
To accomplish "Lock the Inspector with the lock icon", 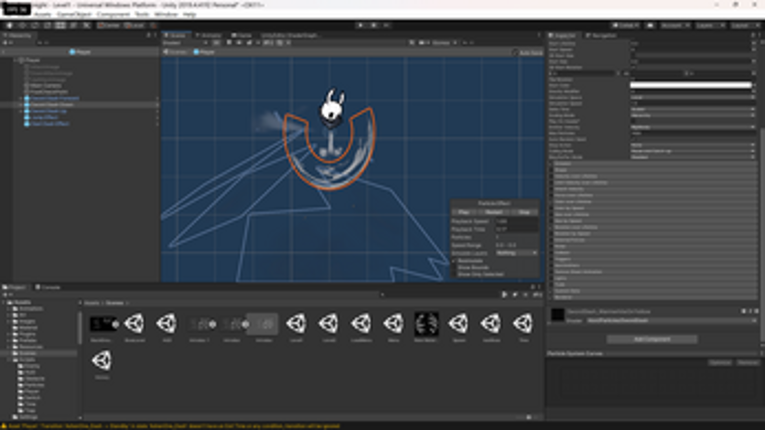I will (x=752, y=36).
